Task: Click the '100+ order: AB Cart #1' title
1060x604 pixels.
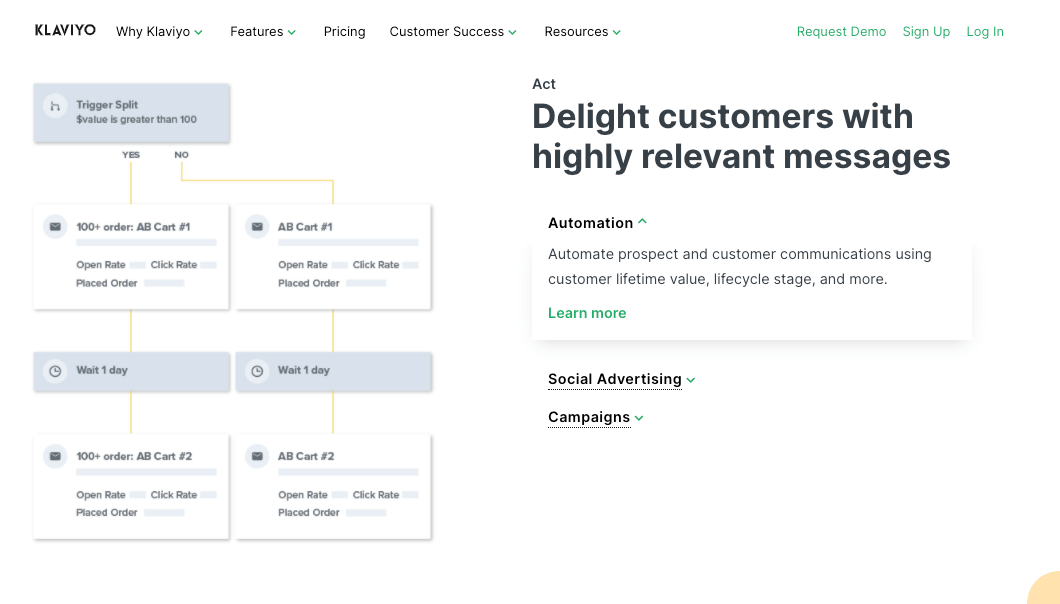Action: tap(133, 227)
